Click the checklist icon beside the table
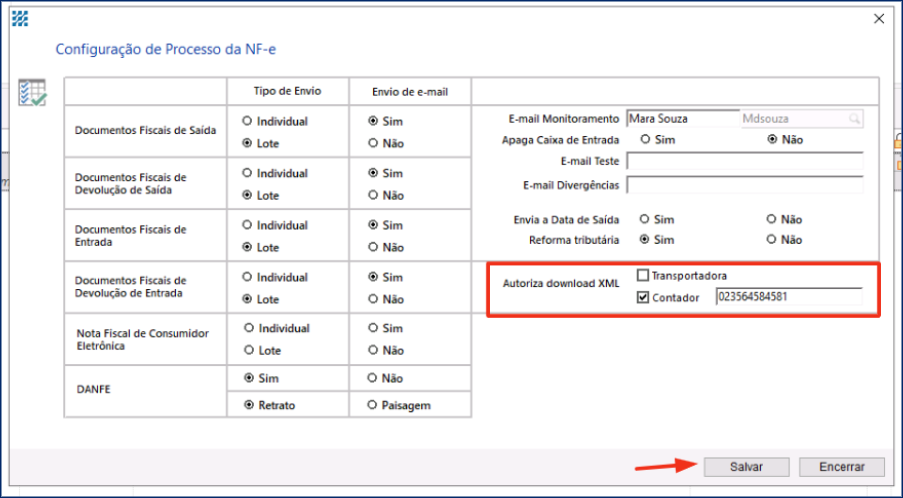Image resolution: width=903 pixels, height=498 pixels. click(x=32, y=92)
